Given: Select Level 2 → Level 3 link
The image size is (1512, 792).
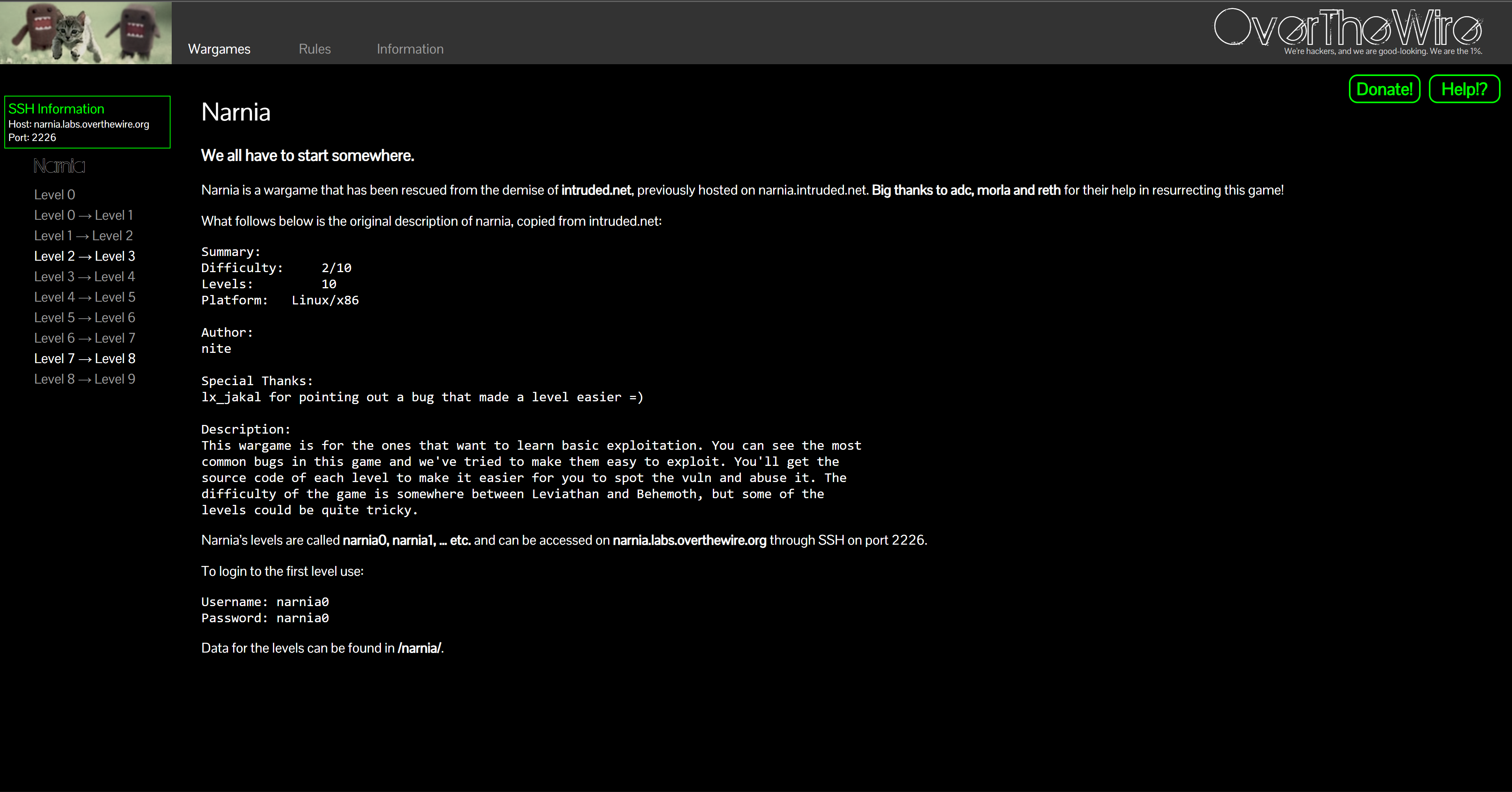Looking at the screenshot, I should point(85,256).
